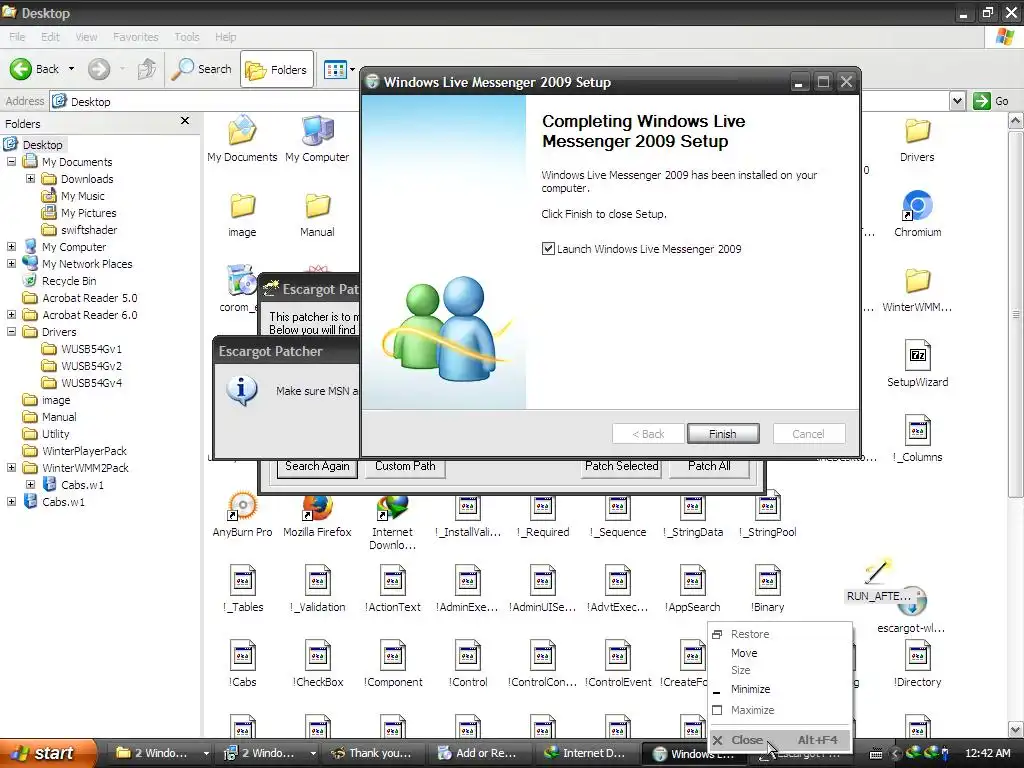Click Finish in Messenger Setup
The height and width of the screenshot is (768, 1024).
[723, 434]
